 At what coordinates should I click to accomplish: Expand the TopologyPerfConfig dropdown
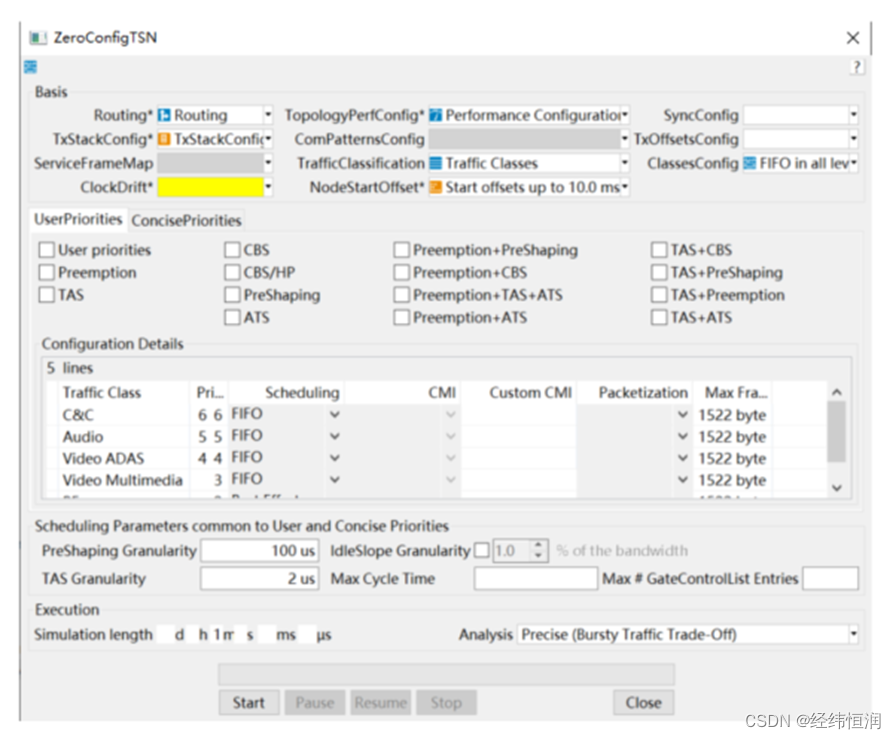click(x=625, y=115)
